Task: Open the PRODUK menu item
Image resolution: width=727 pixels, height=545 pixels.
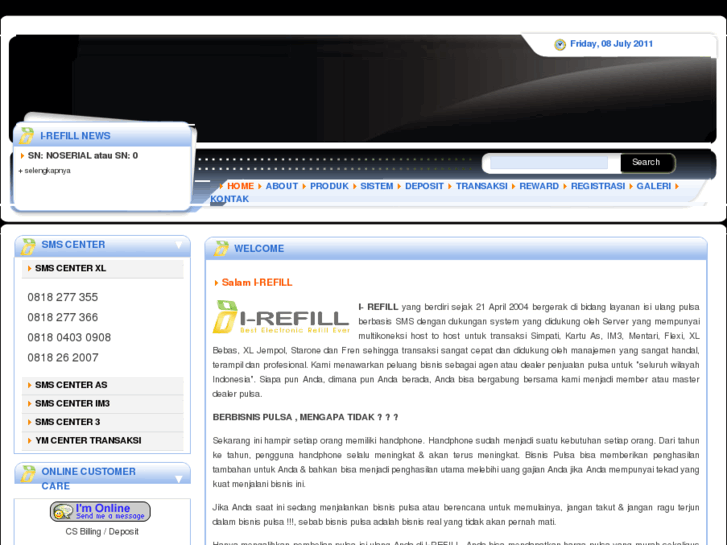Action: tap(329, 186)
